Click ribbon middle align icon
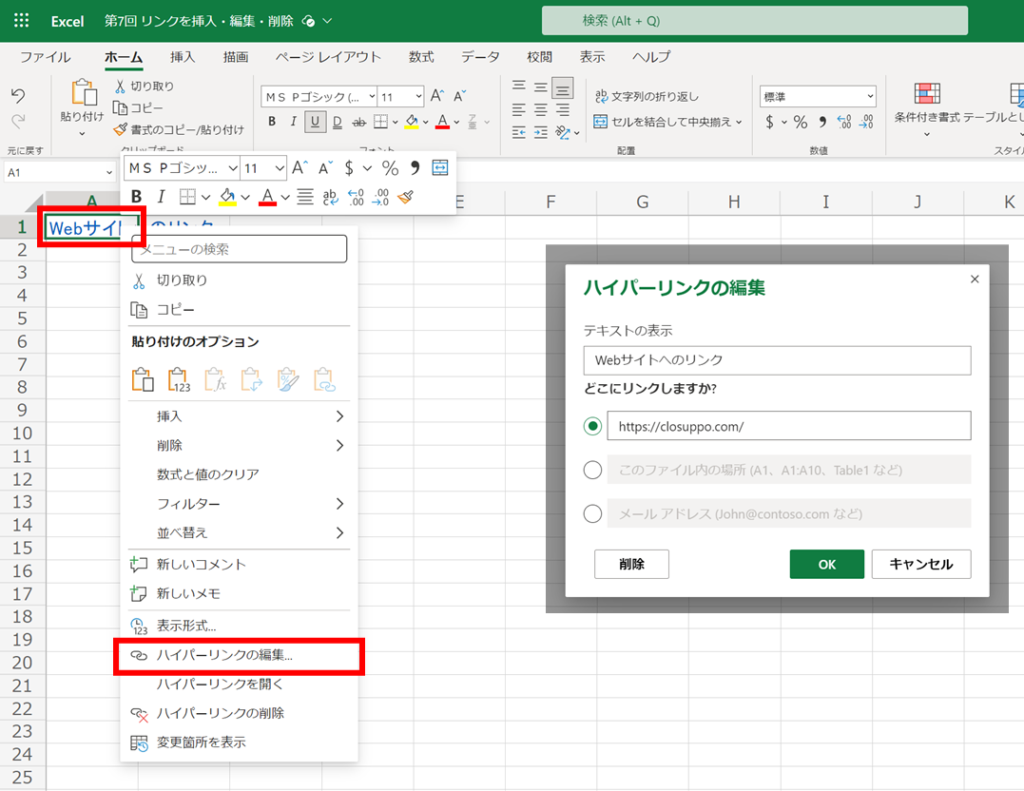Viewport: 1024px width, 791px height. point(541,86)
